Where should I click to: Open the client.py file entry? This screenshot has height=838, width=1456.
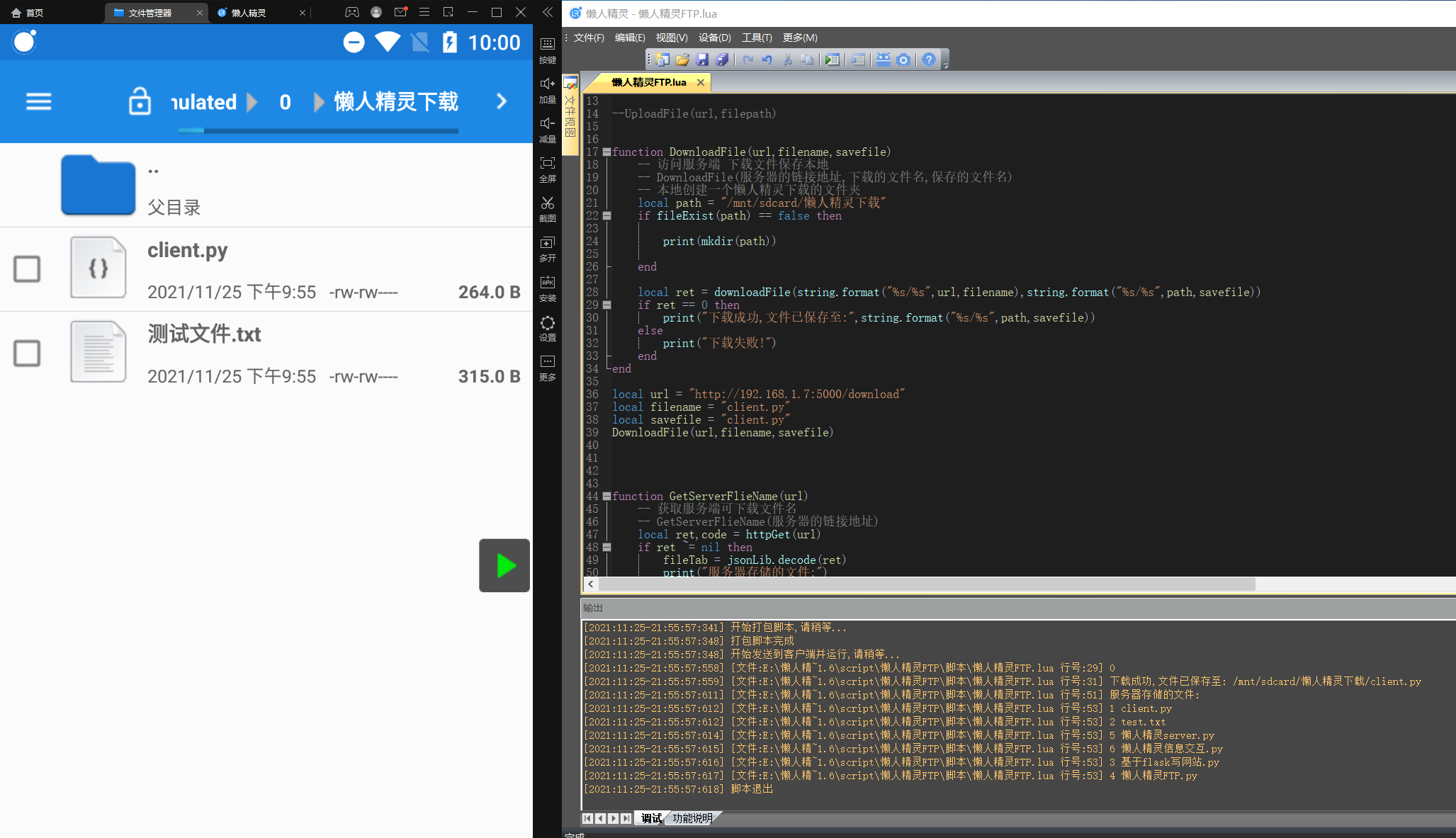(x=266, y=269)
